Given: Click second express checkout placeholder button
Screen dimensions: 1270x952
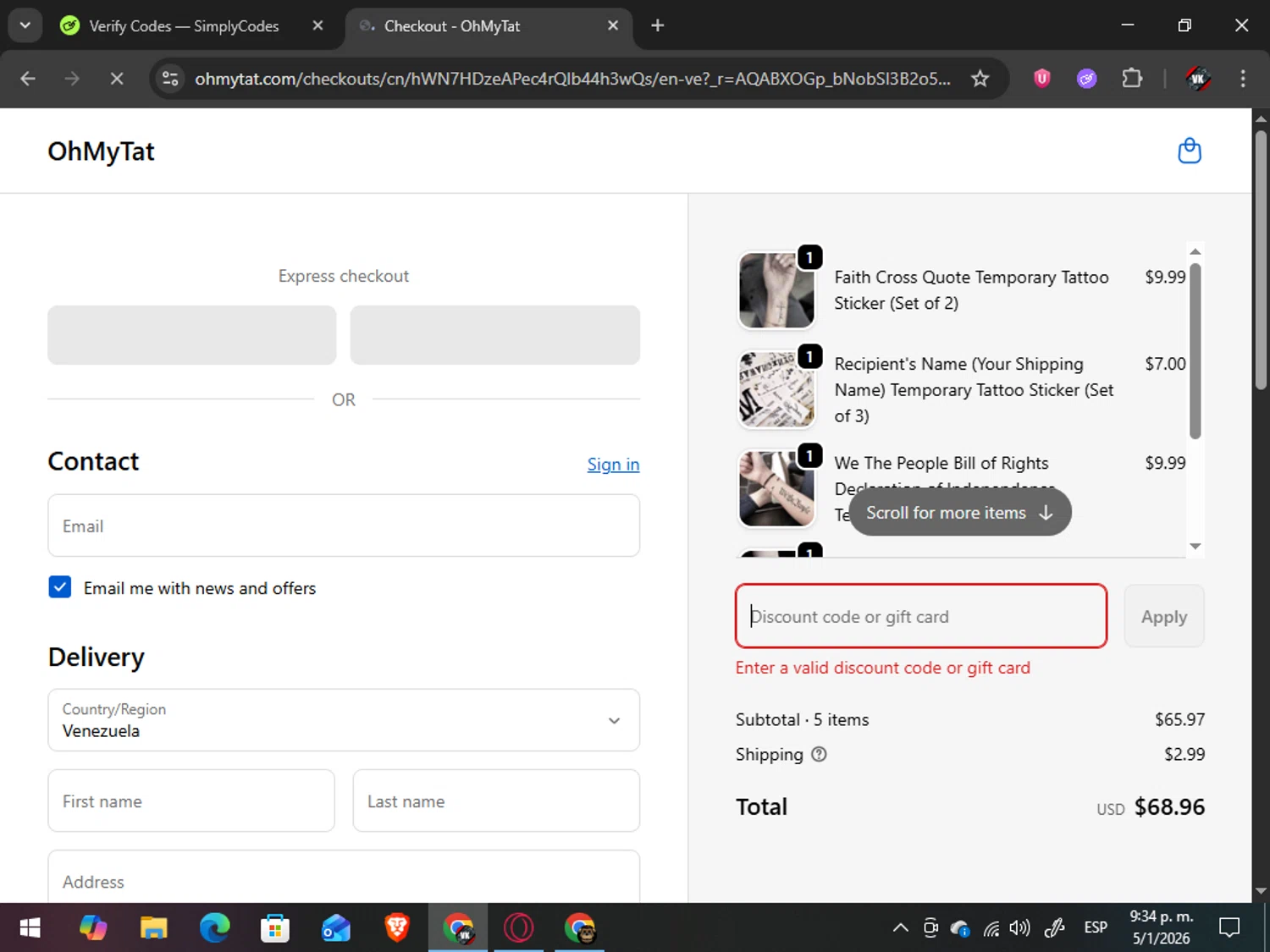Looking at the screenshot, I should (x=495, y=335).
